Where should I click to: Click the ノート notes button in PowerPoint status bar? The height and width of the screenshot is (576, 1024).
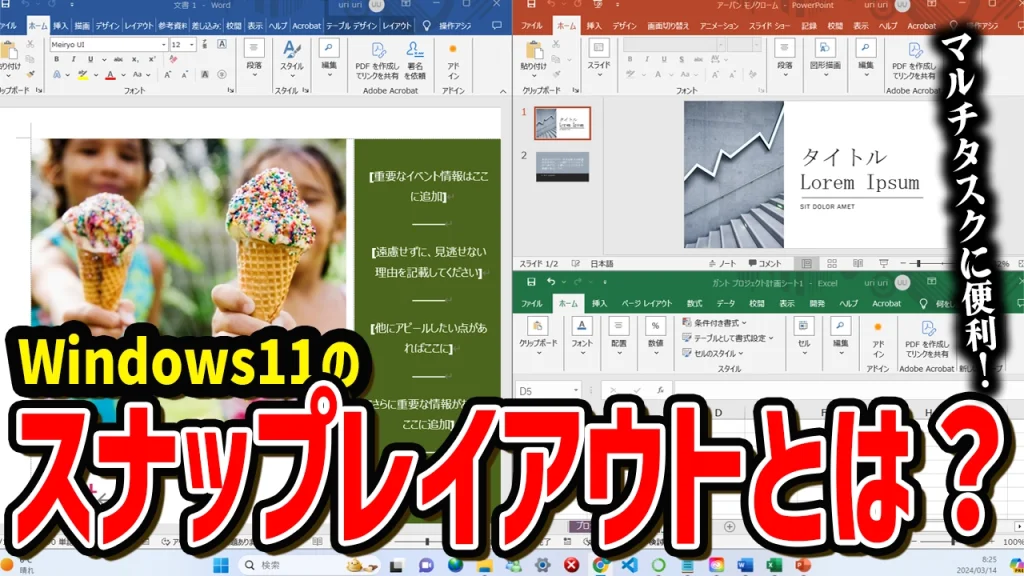720,264
